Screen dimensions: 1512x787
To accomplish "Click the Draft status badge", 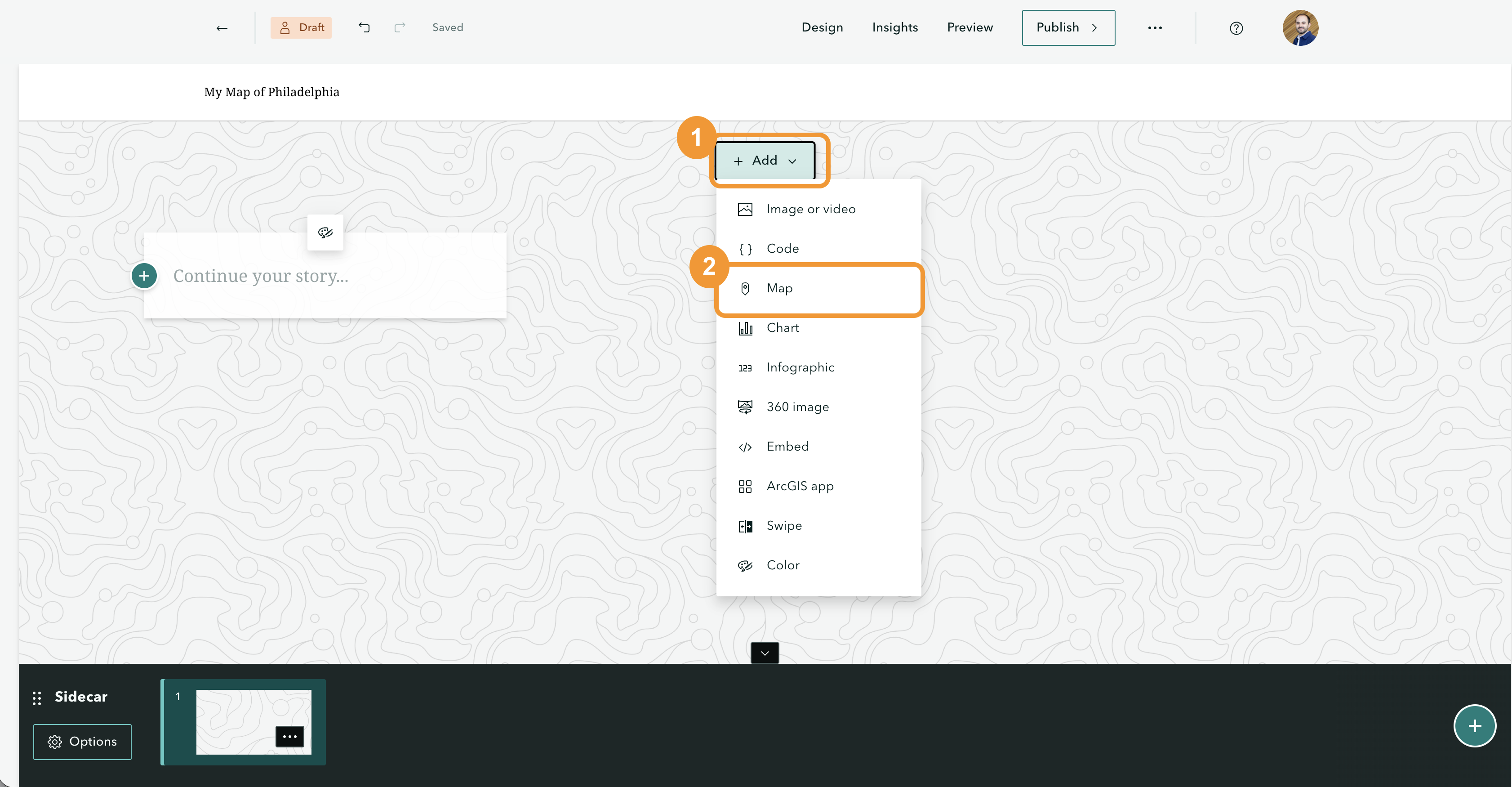I will (301, 27).
